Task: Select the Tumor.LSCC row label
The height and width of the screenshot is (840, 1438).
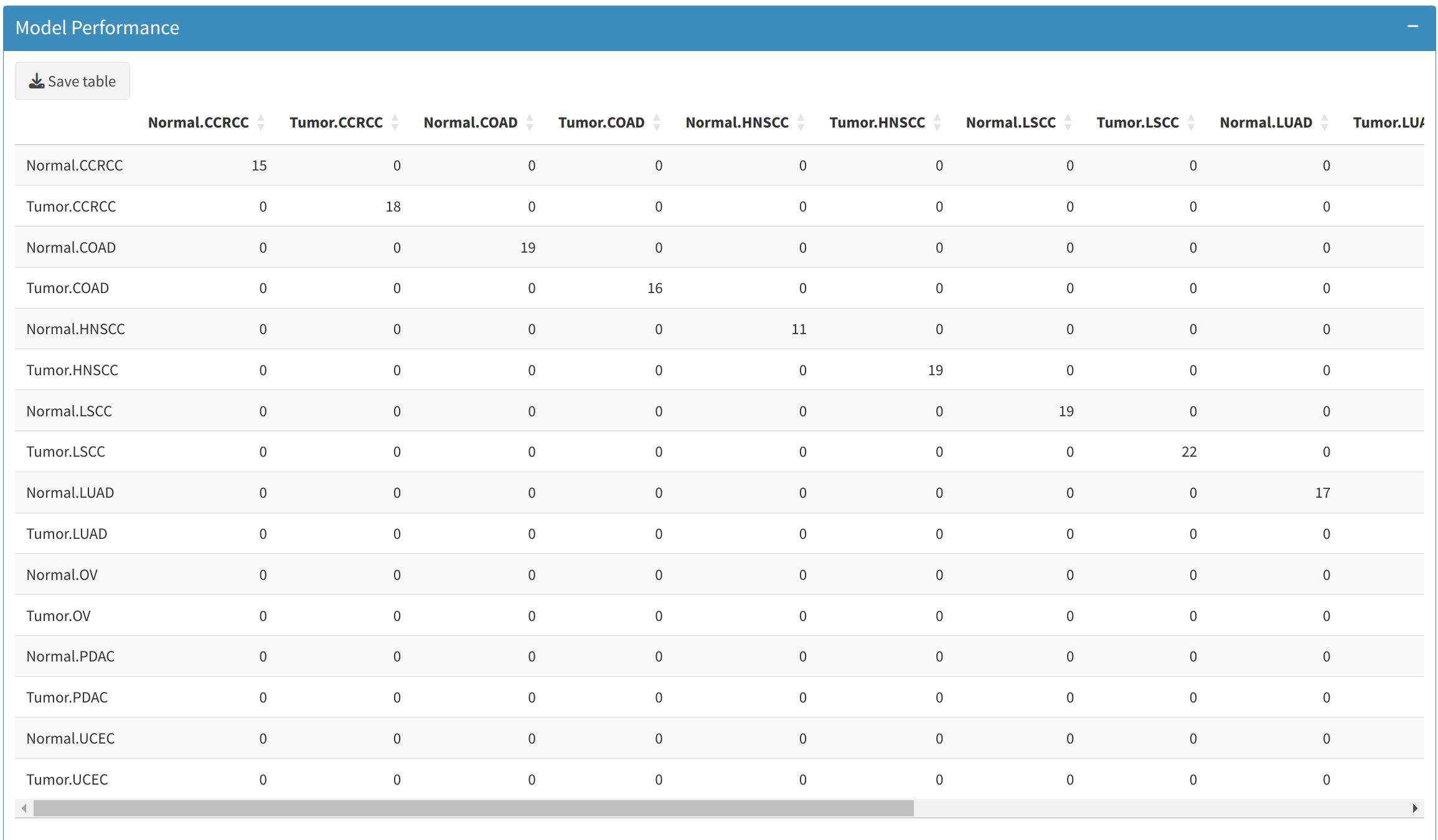Action: click(65, 452)
